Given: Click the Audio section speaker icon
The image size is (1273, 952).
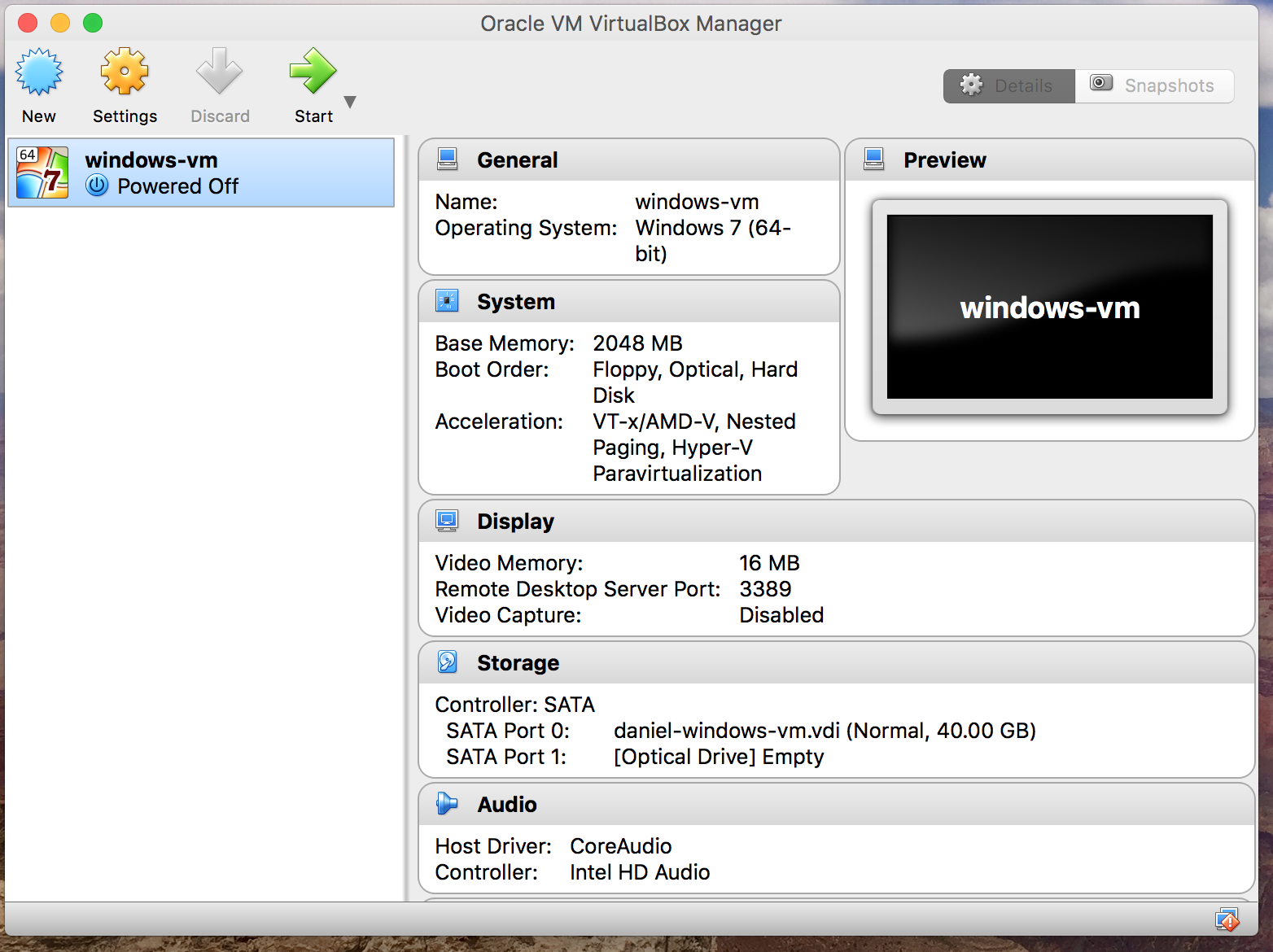Looking at the screenshot, I should pos(447,803).
